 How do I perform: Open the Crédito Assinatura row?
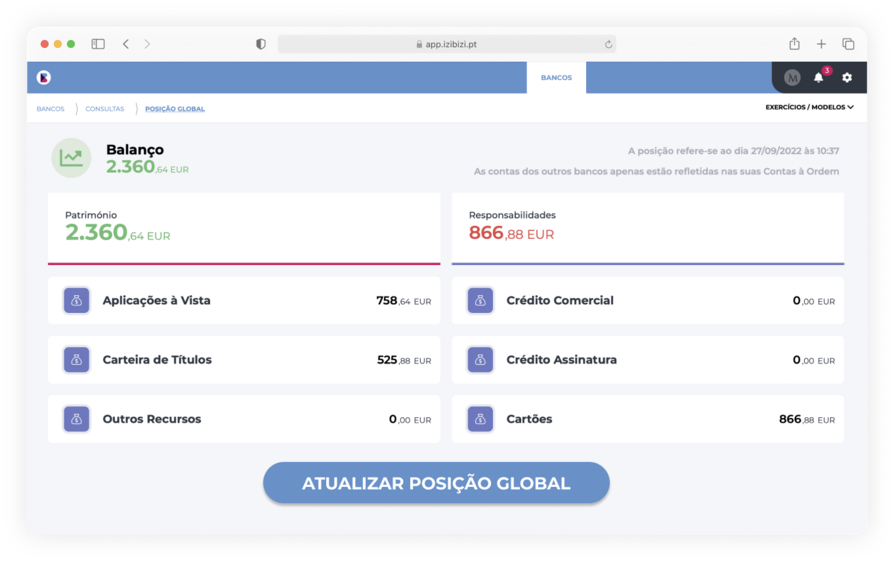(x=648, y=360)
